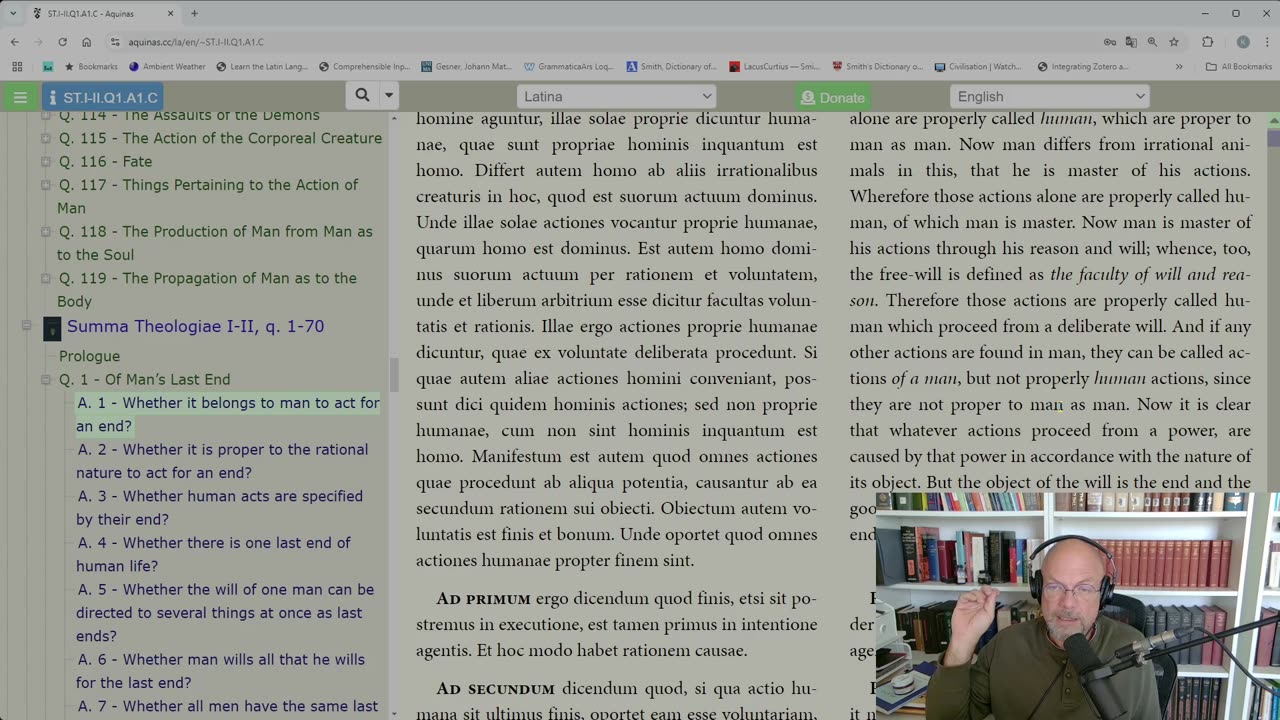Open the Latina language dropdown
Viewport: 1280px width, 720px height.
pyautogui.click(x=616, y=96)
